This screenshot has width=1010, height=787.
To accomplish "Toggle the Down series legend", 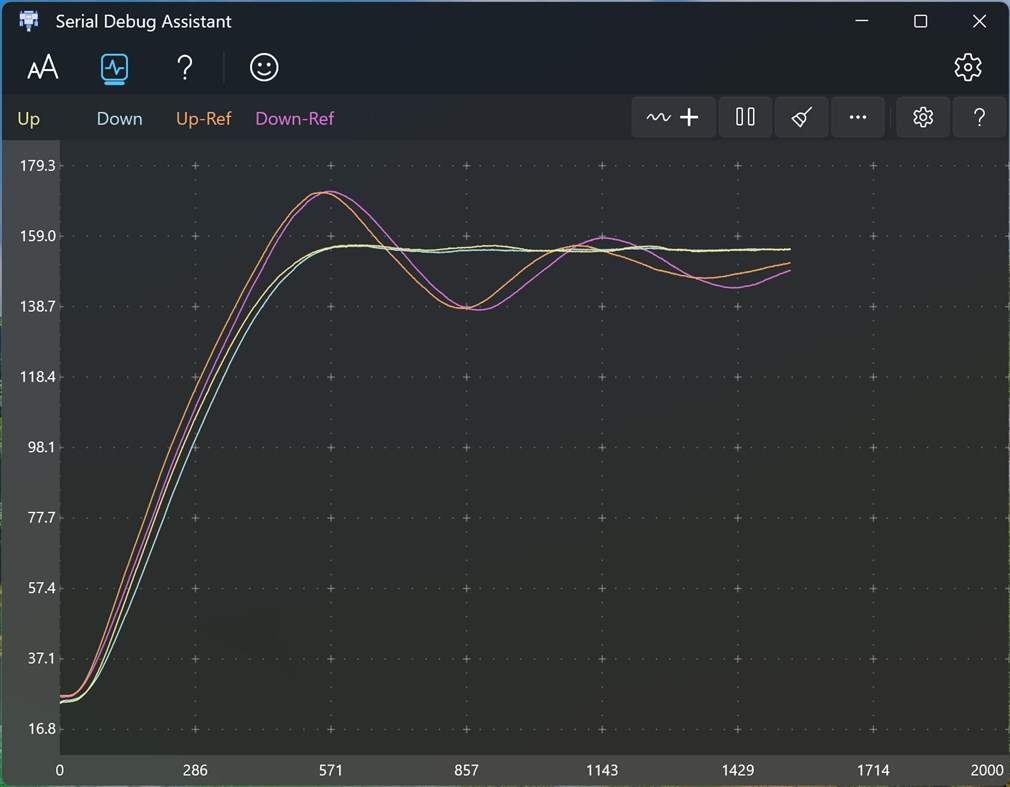I will 119,119.
